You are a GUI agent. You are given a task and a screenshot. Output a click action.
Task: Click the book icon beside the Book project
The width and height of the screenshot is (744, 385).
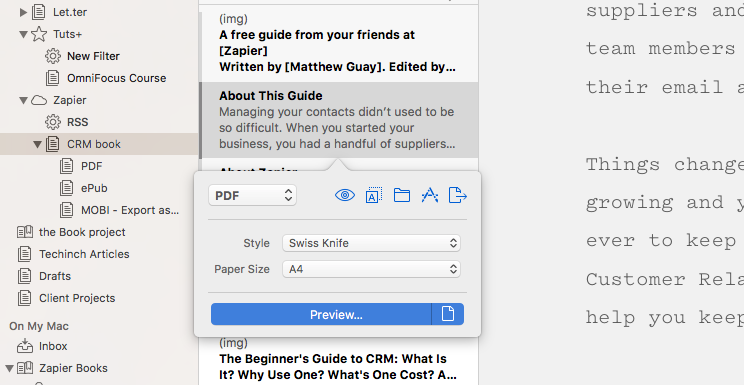tap(25, 232)
